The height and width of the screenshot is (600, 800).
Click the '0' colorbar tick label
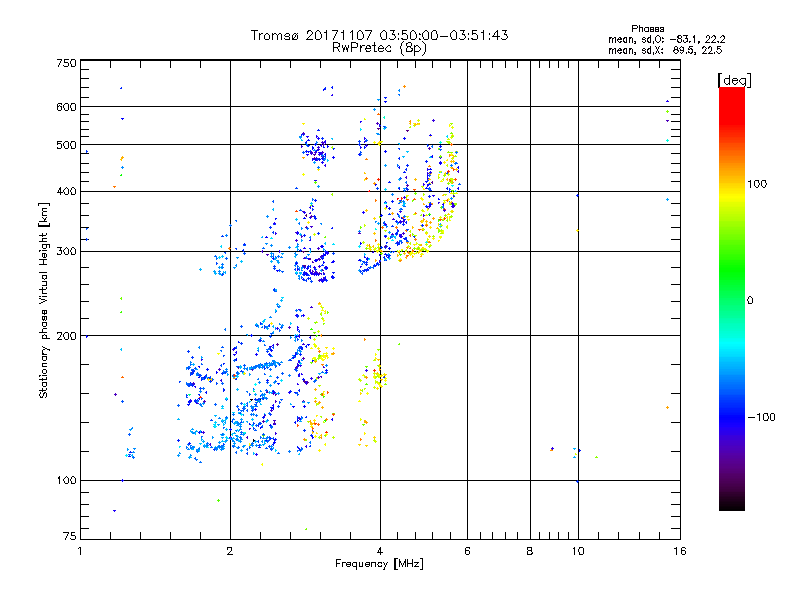tap(749, 300)
